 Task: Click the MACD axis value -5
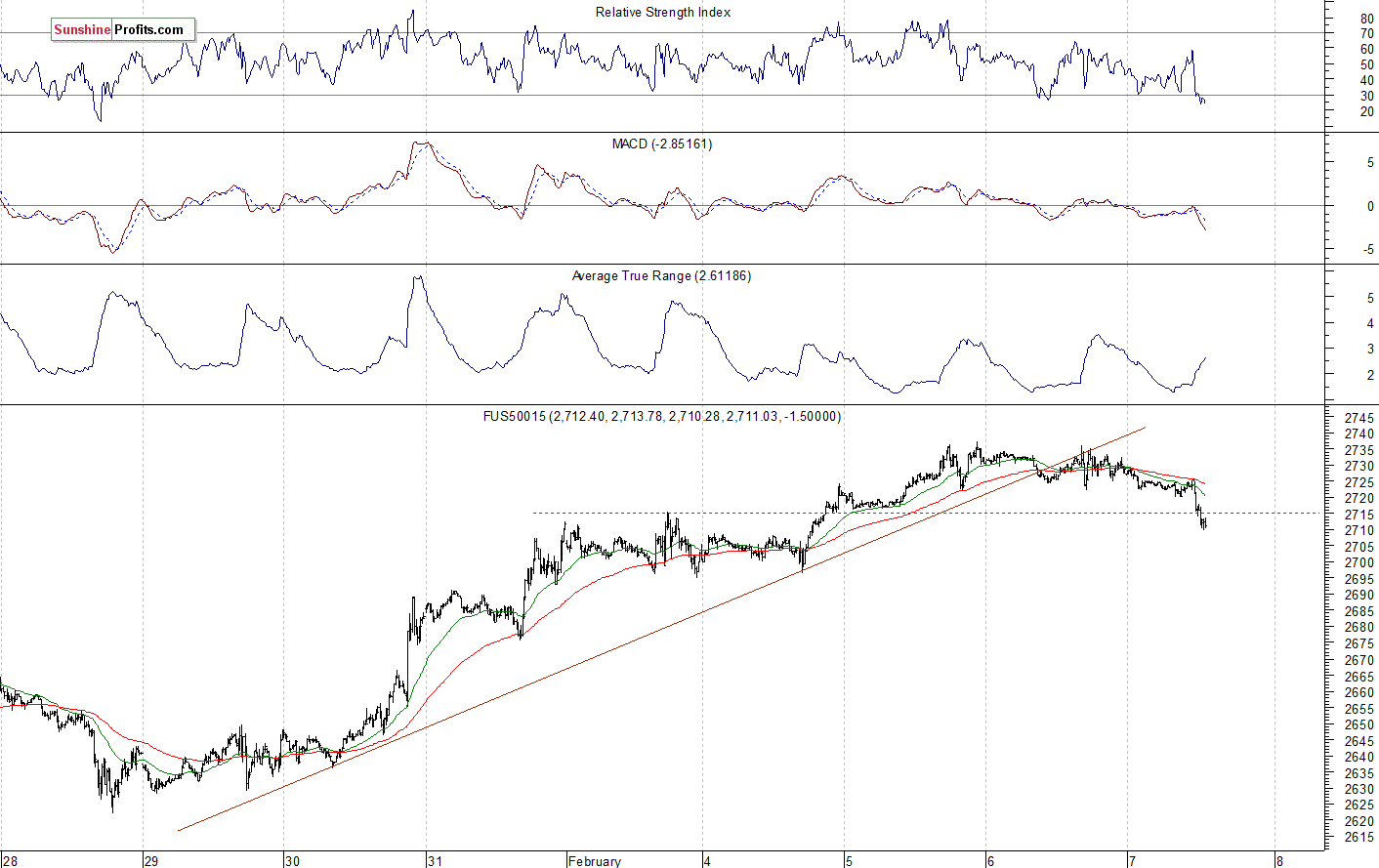[x=1369, y=250]
